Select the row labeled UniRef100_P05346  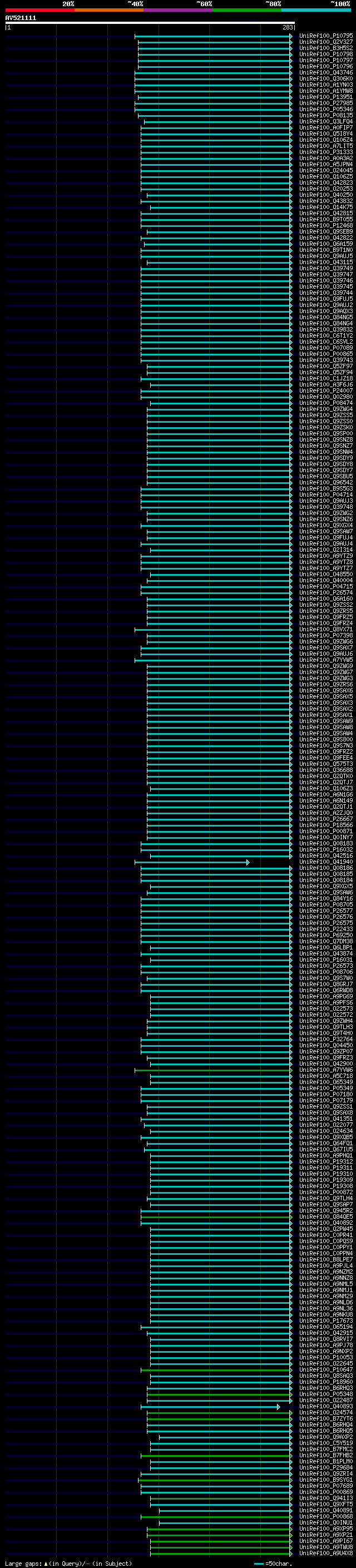pyautogui.click(x=326, y=109)
